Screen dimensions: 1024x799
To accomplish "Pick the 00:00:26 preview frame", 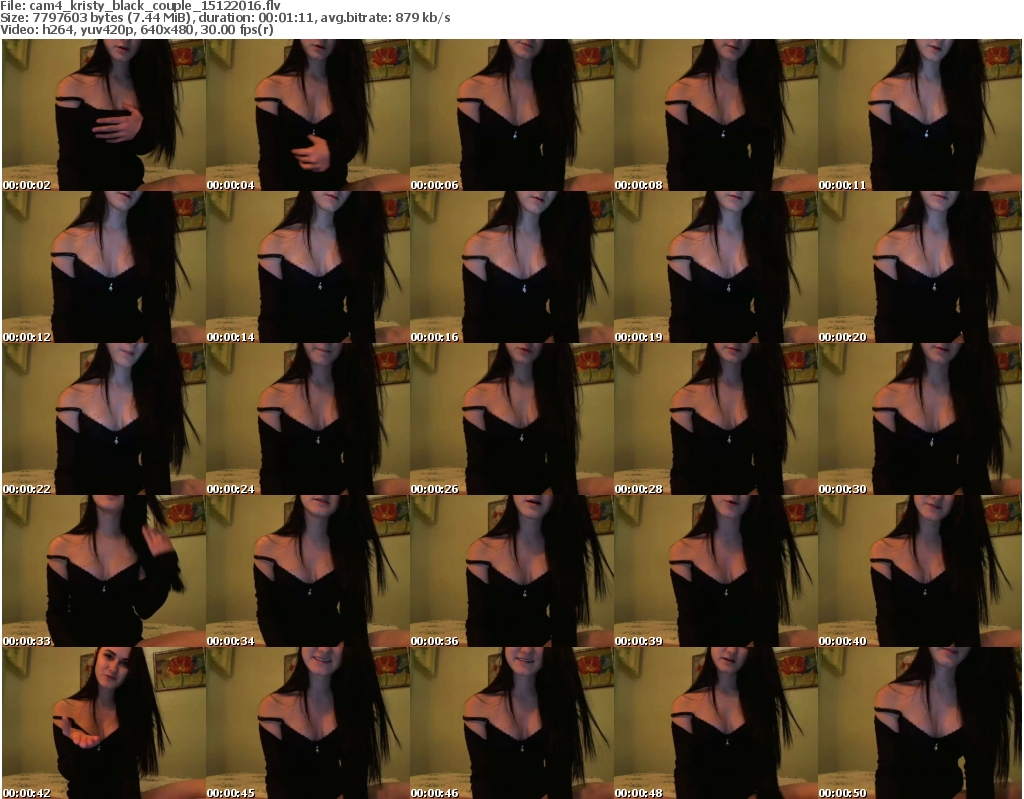I will [511, 419].
